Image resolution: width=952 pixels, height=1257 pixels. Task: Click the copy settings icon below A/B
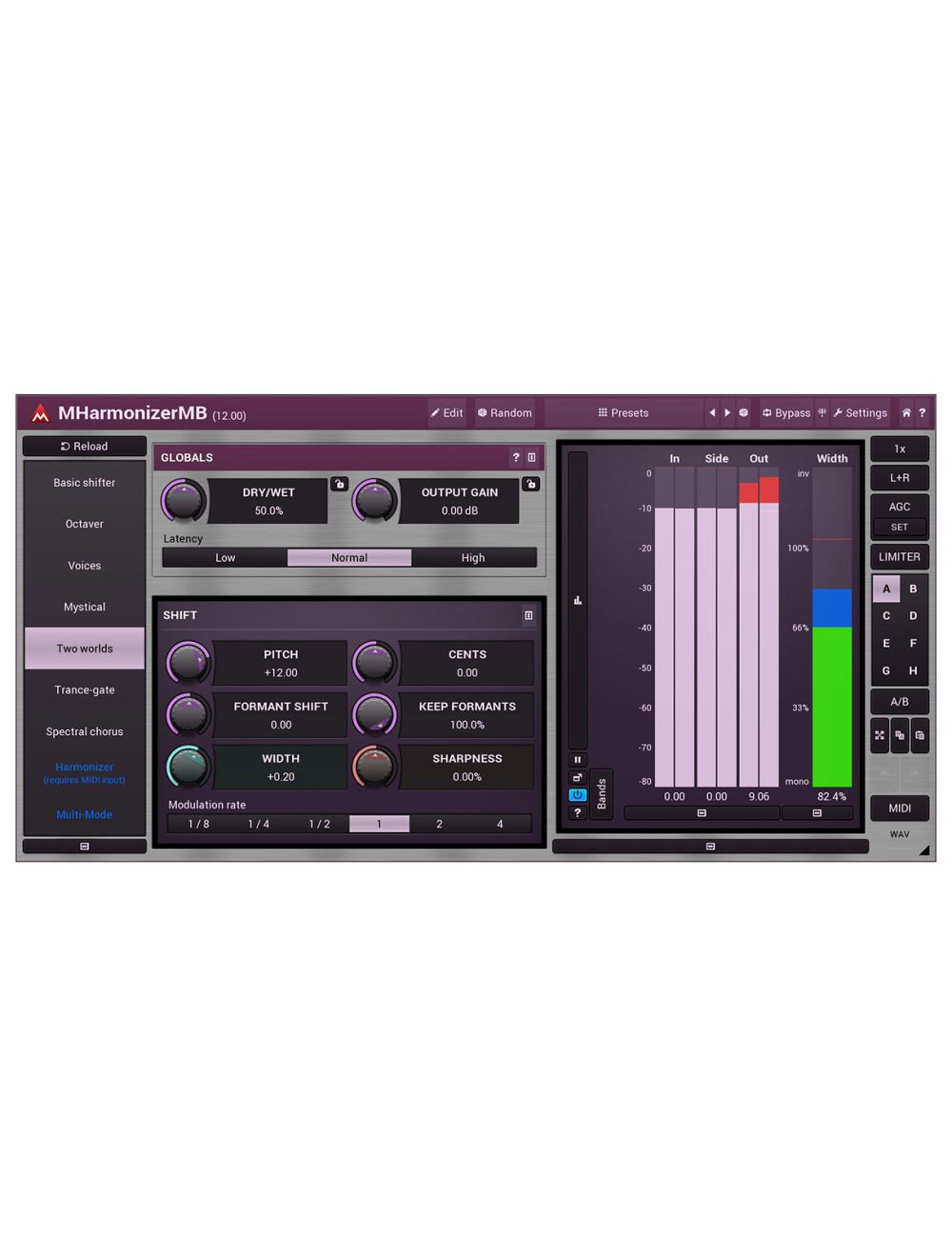coord(900,735)
